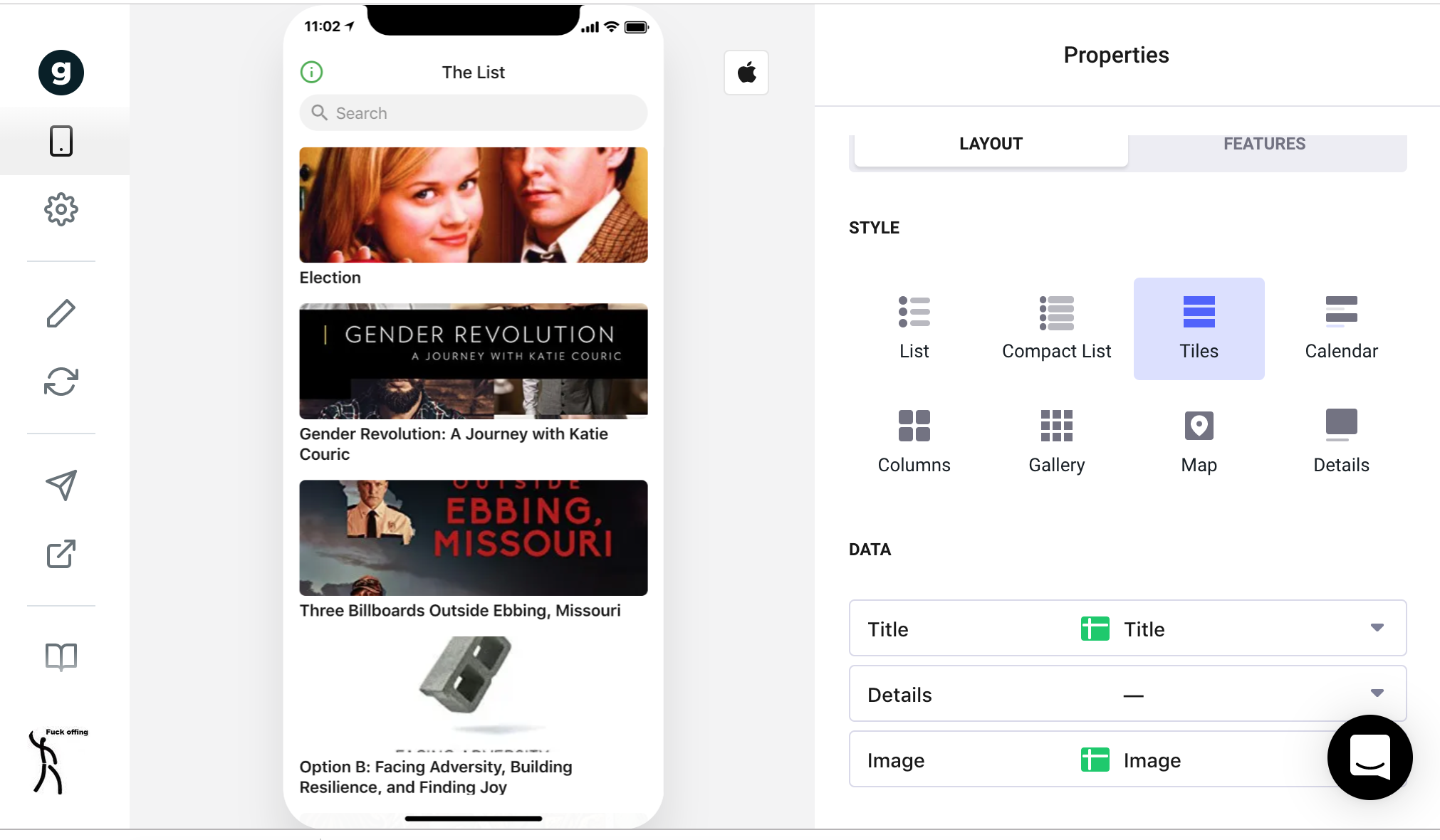Viewport: 1440px width, 840px height.
Task: Toggle the Apple device preview
Action: [x=746, y=72]
